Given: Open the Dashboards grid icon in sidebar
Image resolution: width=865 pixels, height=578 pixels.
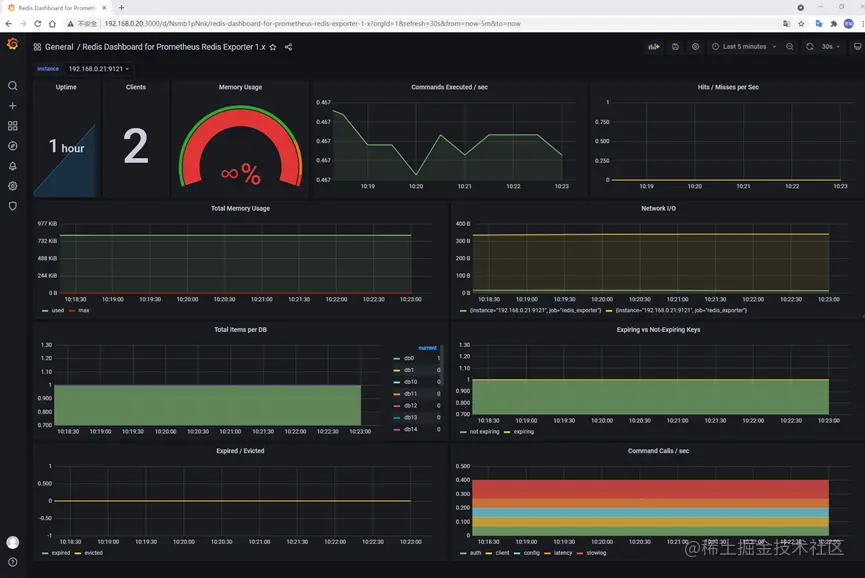Looking at the screenshot, I should tap(13, 126).
